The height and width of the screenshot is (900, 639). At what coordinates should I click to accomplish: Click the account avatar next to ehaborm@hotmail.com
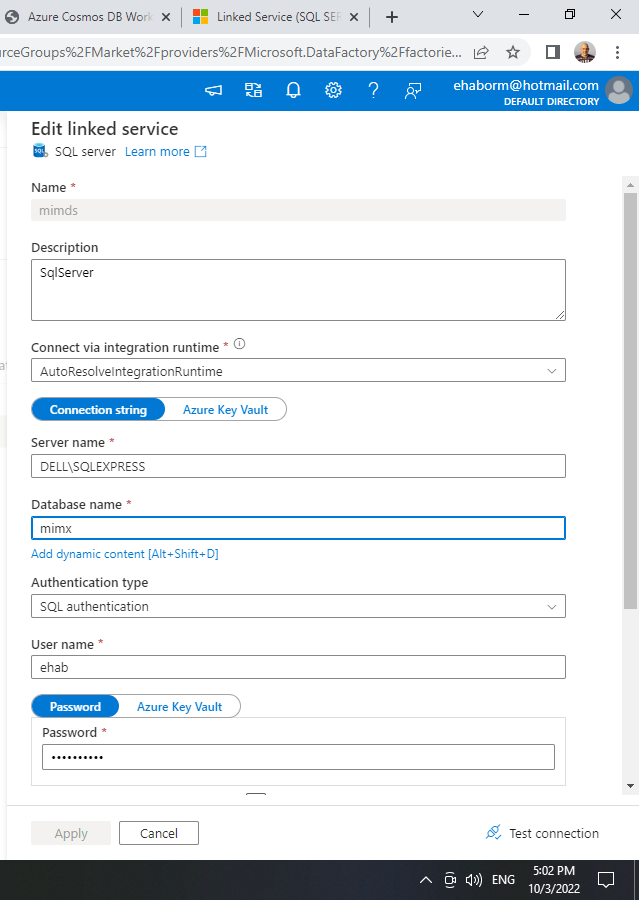619,91
